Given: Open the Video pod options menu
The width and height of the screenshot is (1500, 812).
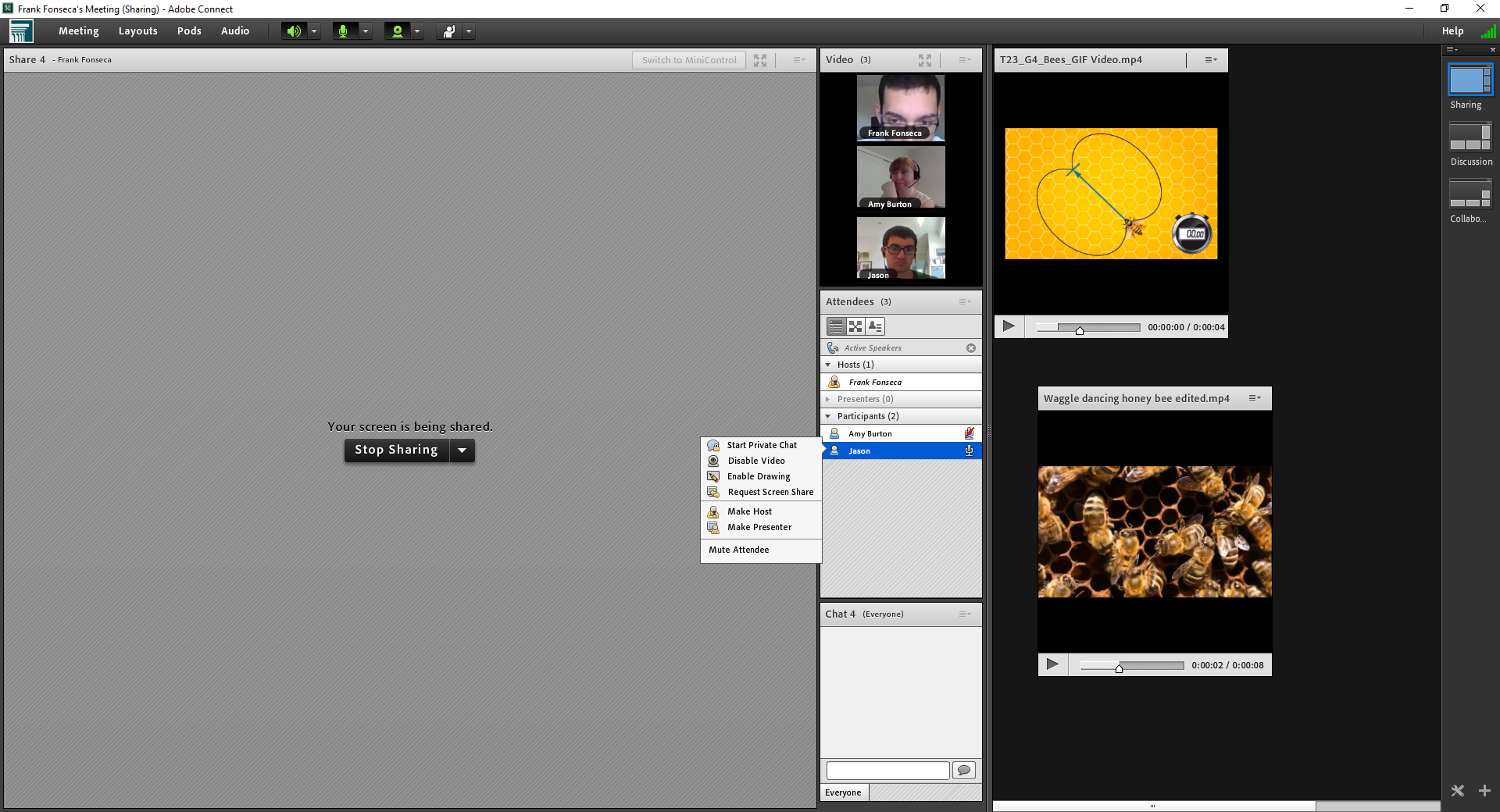Looking at the screenshot, I should coord(965,60).
